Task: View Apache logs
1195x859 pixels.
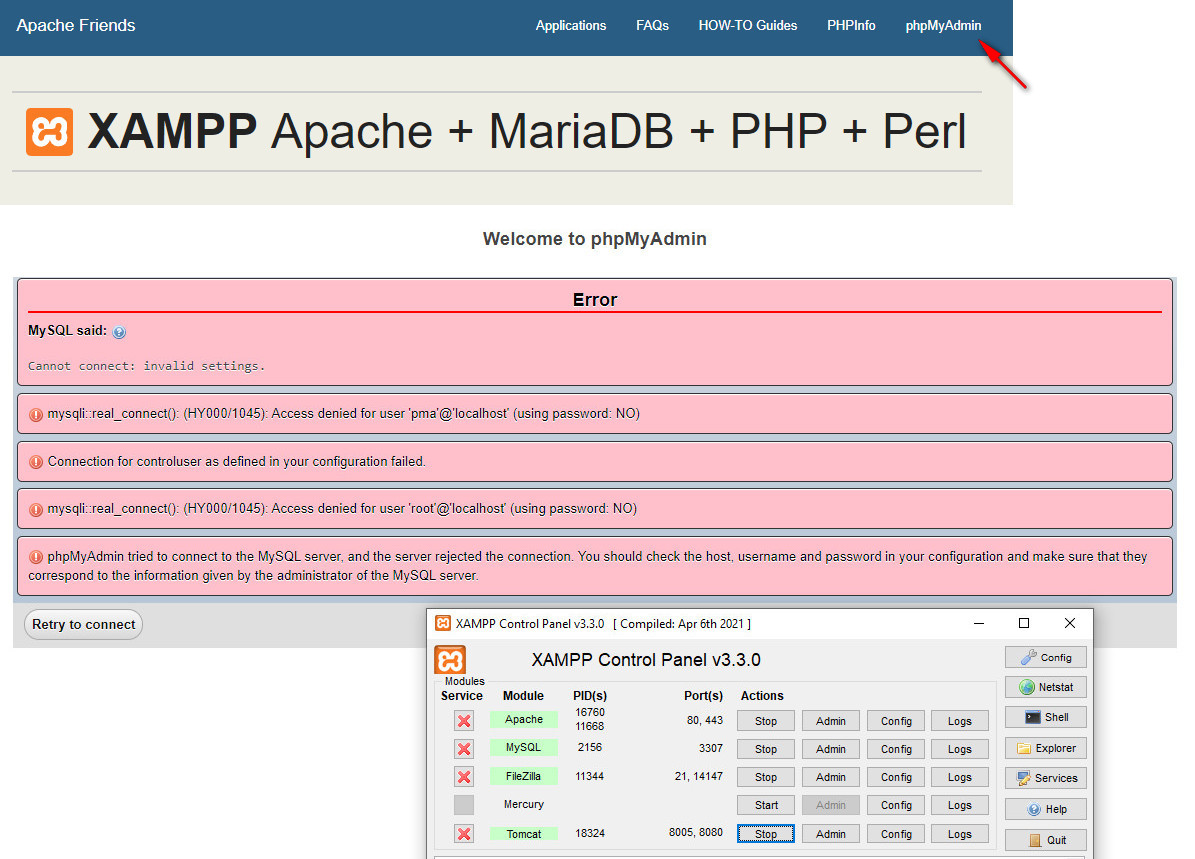Action: coord(959,720)
